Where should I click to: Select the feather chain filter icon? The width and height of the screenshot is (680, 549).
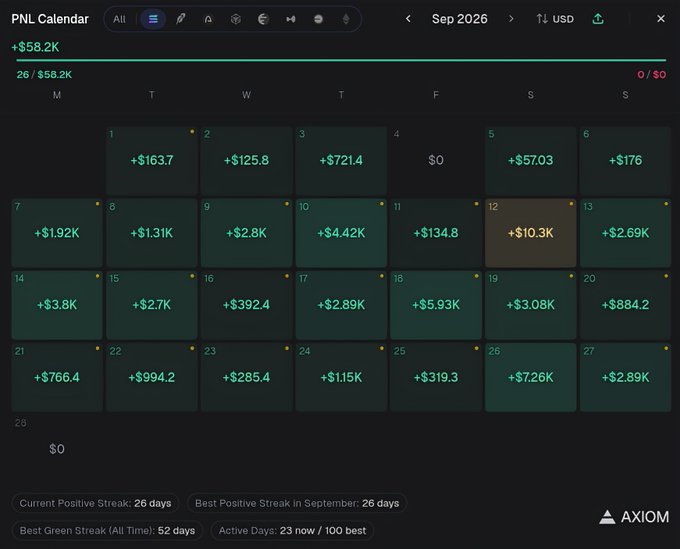click(181, 19)
